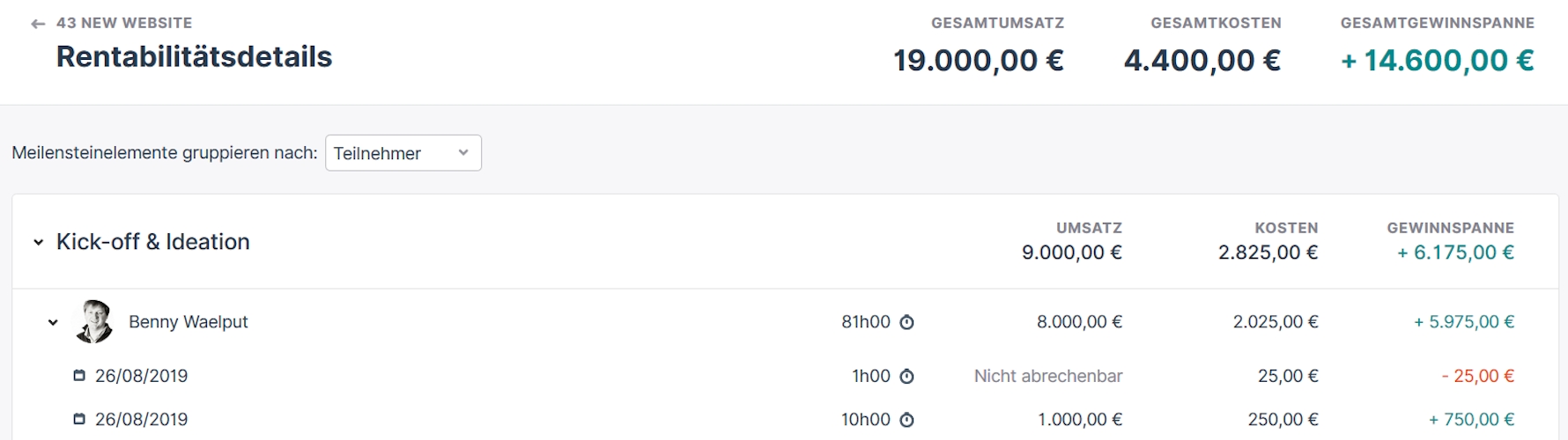
Task: Open Benny Waelput's profile photo
Action: tap(94, 321)
